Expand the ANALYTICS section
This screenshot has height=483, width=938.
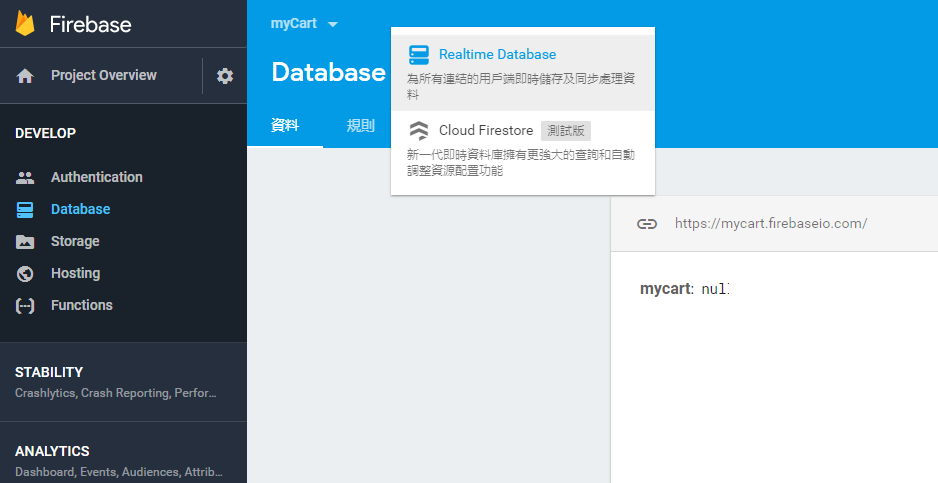tap(123, 461)
